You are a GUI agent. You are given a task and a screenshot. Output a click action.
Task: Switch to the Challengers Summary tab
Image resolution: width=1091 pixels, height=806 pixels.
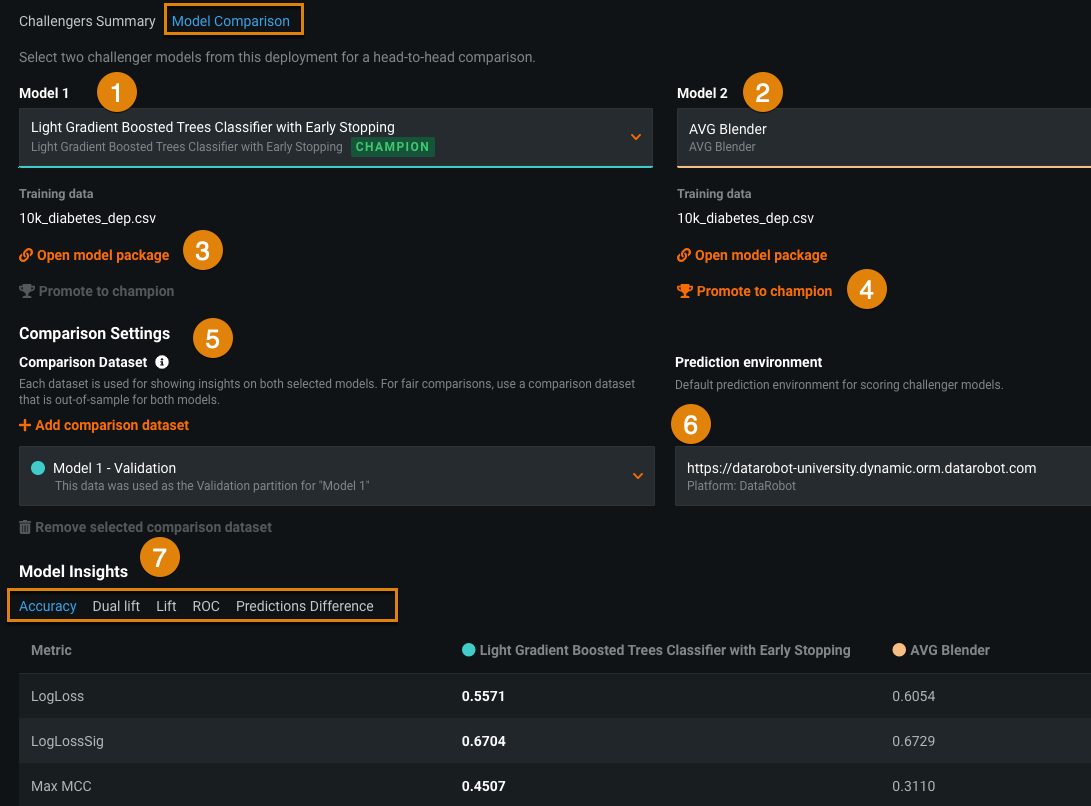point(87,21)
